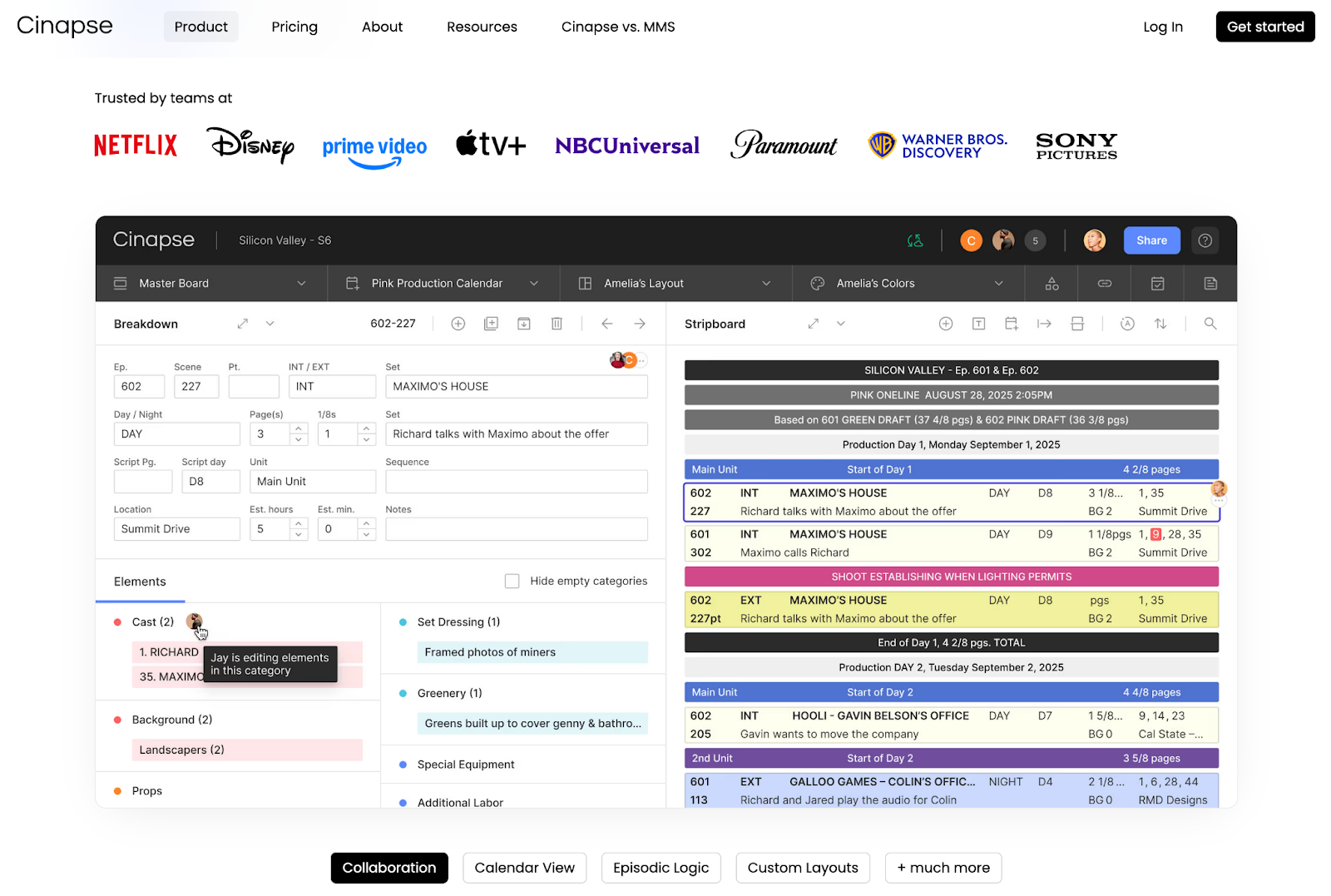The width and height of the screenshot is (1331, 896).
Task: Click the Cinapse site logo
Action: pyautogui.click(x=65, y=26)
